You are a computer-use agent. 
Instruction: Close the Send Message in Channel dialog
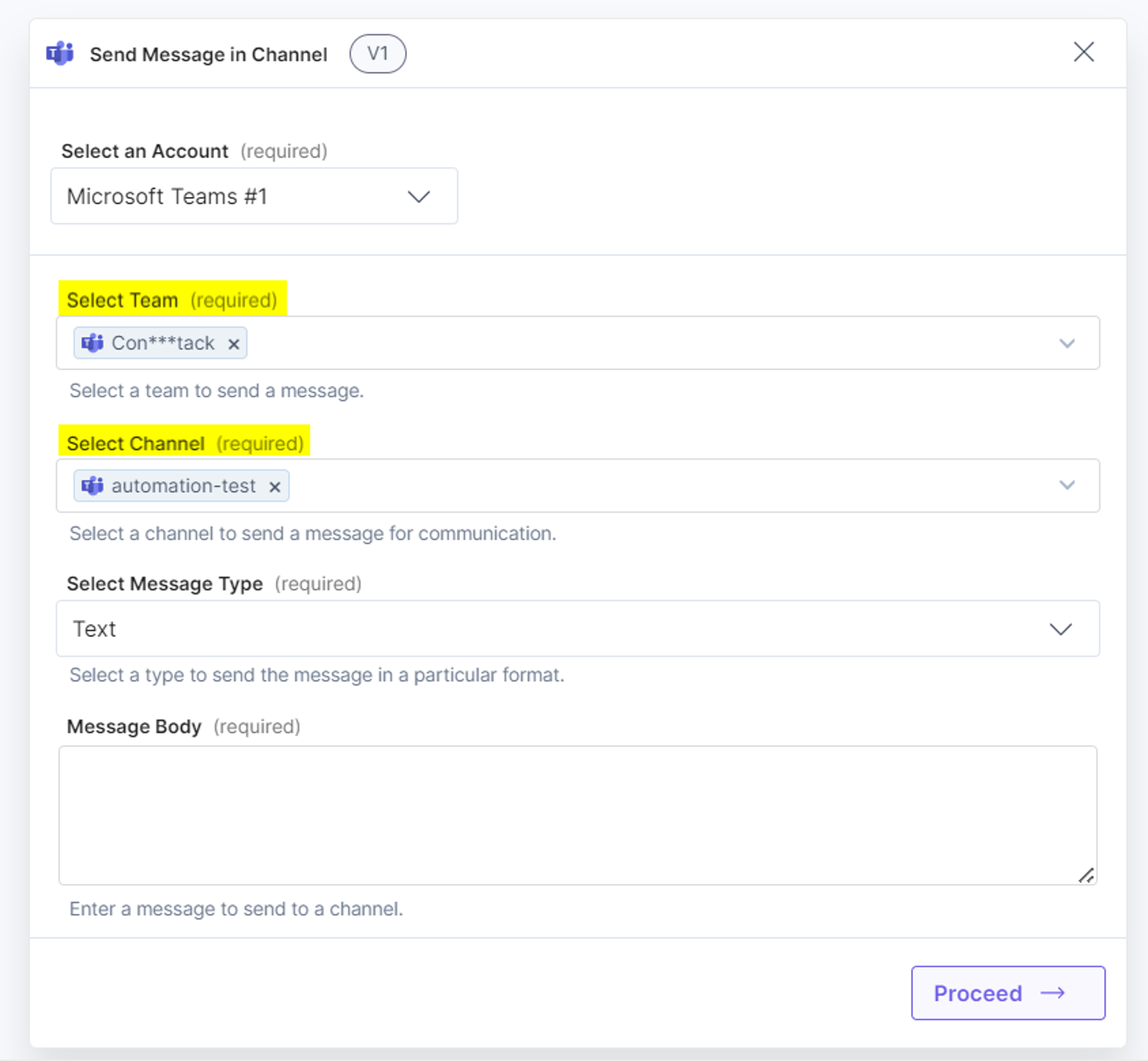(1084, 52)
